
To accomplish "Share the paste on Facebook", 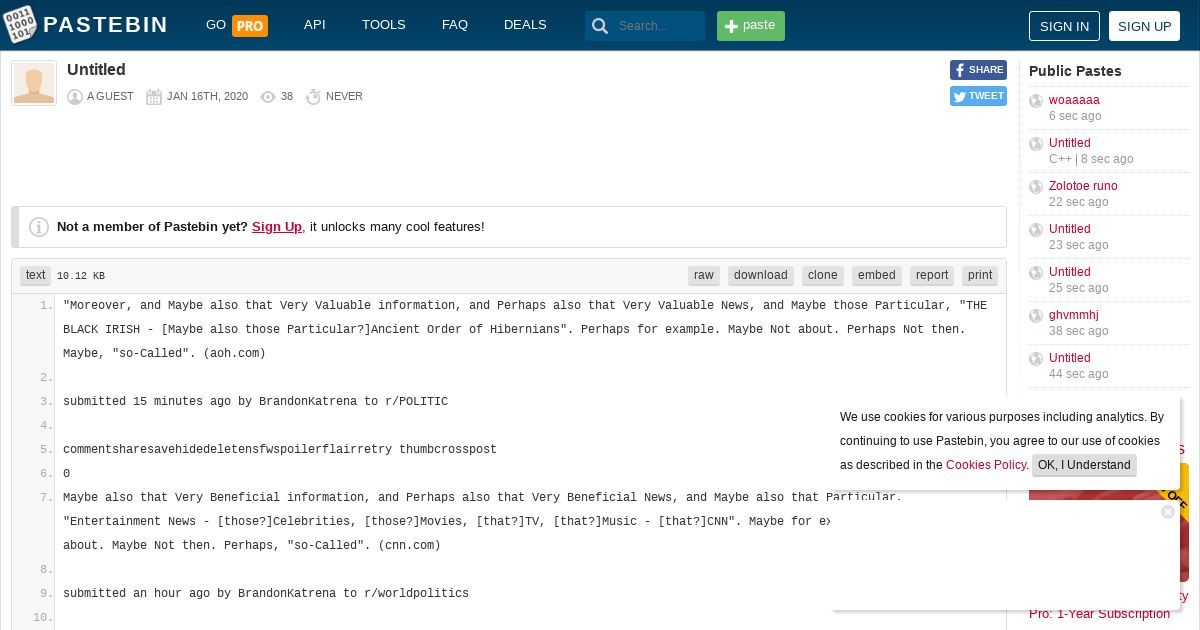I will 978,70.
